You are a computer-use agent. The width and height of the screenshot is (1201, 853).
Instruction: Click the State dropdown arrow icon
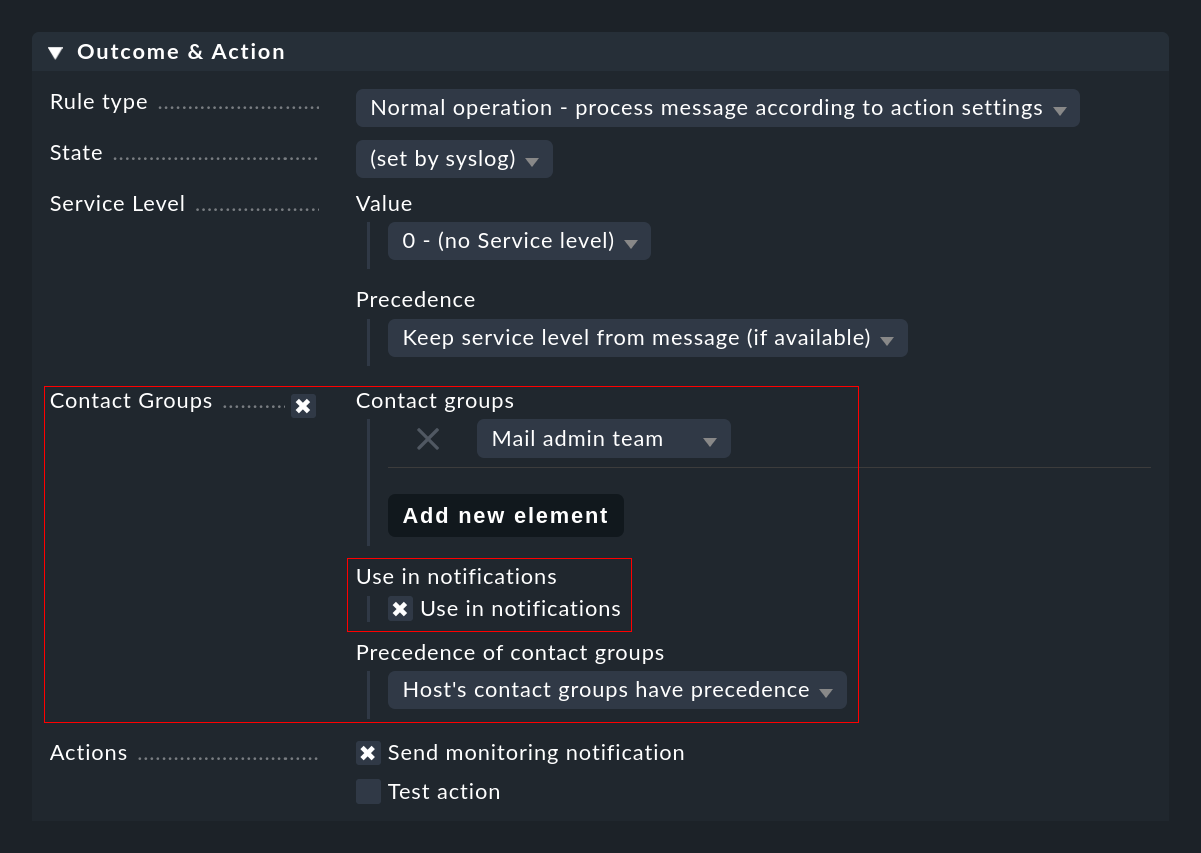[533, 159]
